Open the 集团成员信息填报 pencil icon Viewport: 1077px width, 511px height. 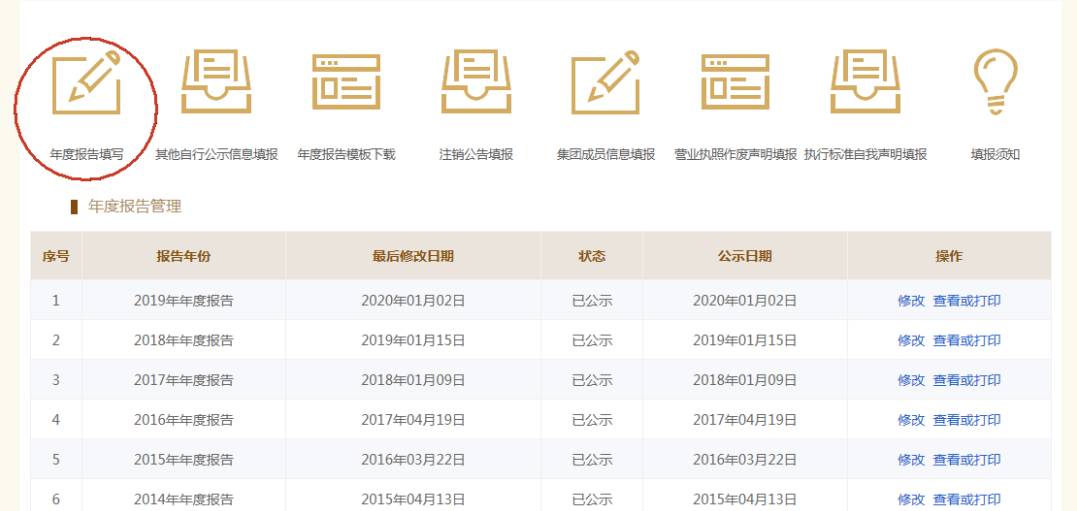coord(605,82)
